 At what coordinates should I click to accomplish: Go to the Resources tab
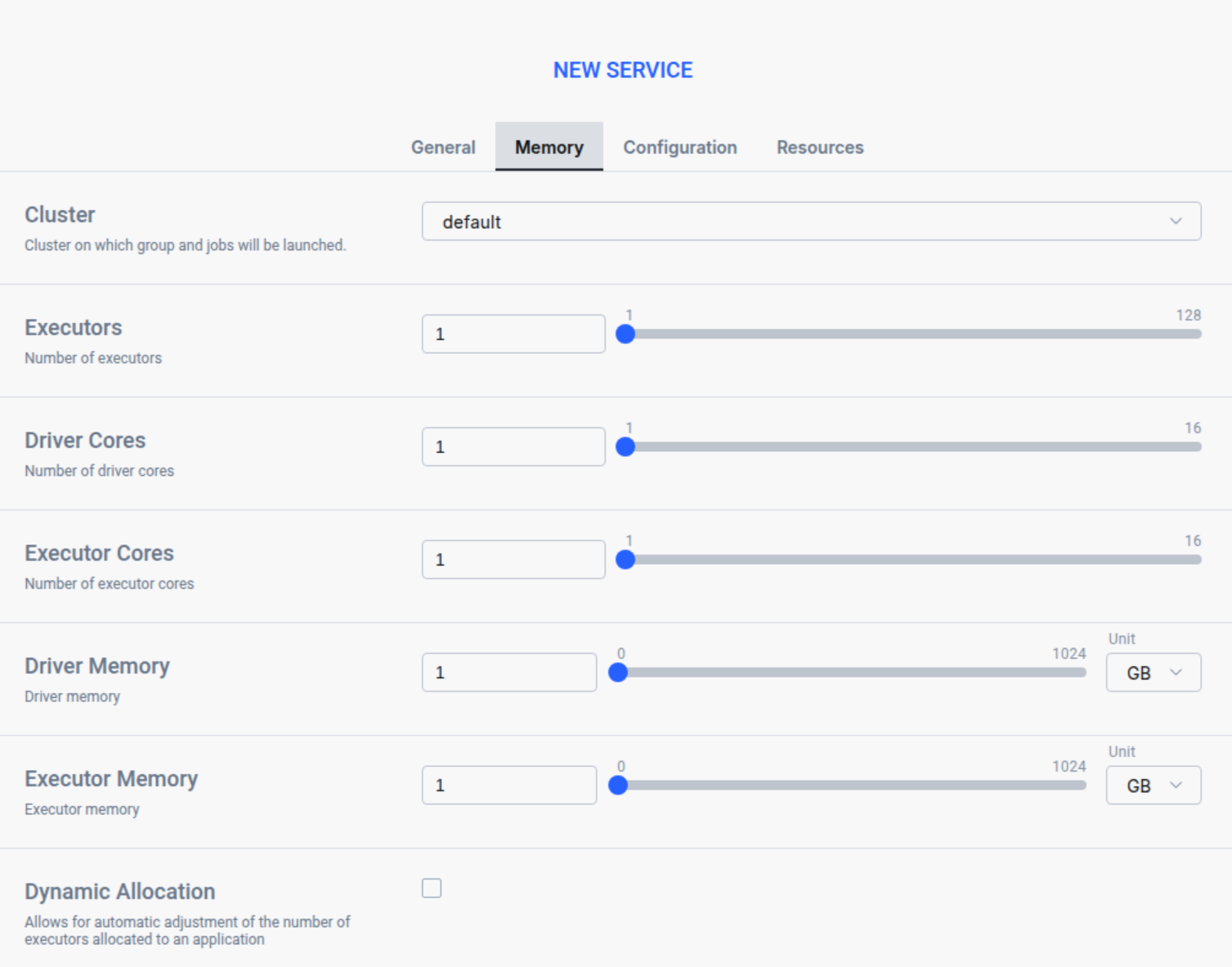pos(819,147)
